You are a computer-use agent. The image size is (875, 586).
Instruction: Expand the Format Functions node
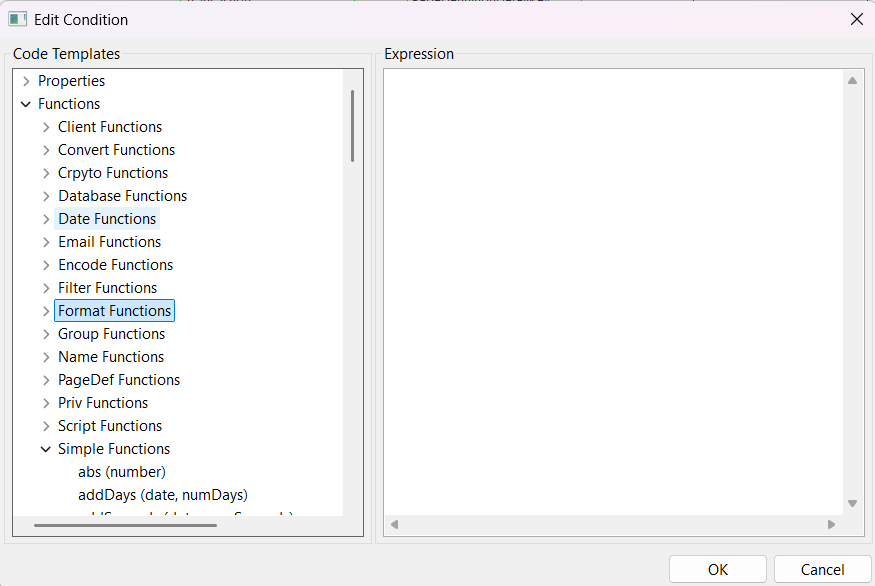coord(46,311)
